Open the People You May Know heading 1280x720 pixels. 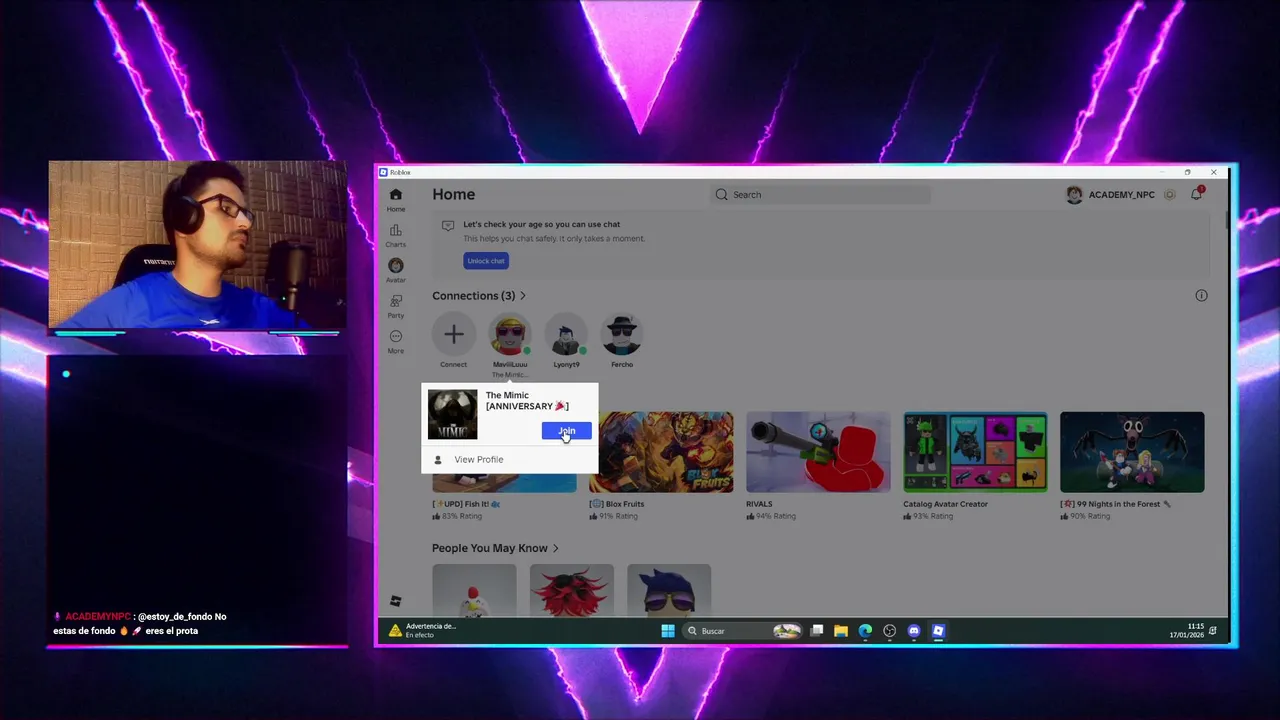click(490, 548)
